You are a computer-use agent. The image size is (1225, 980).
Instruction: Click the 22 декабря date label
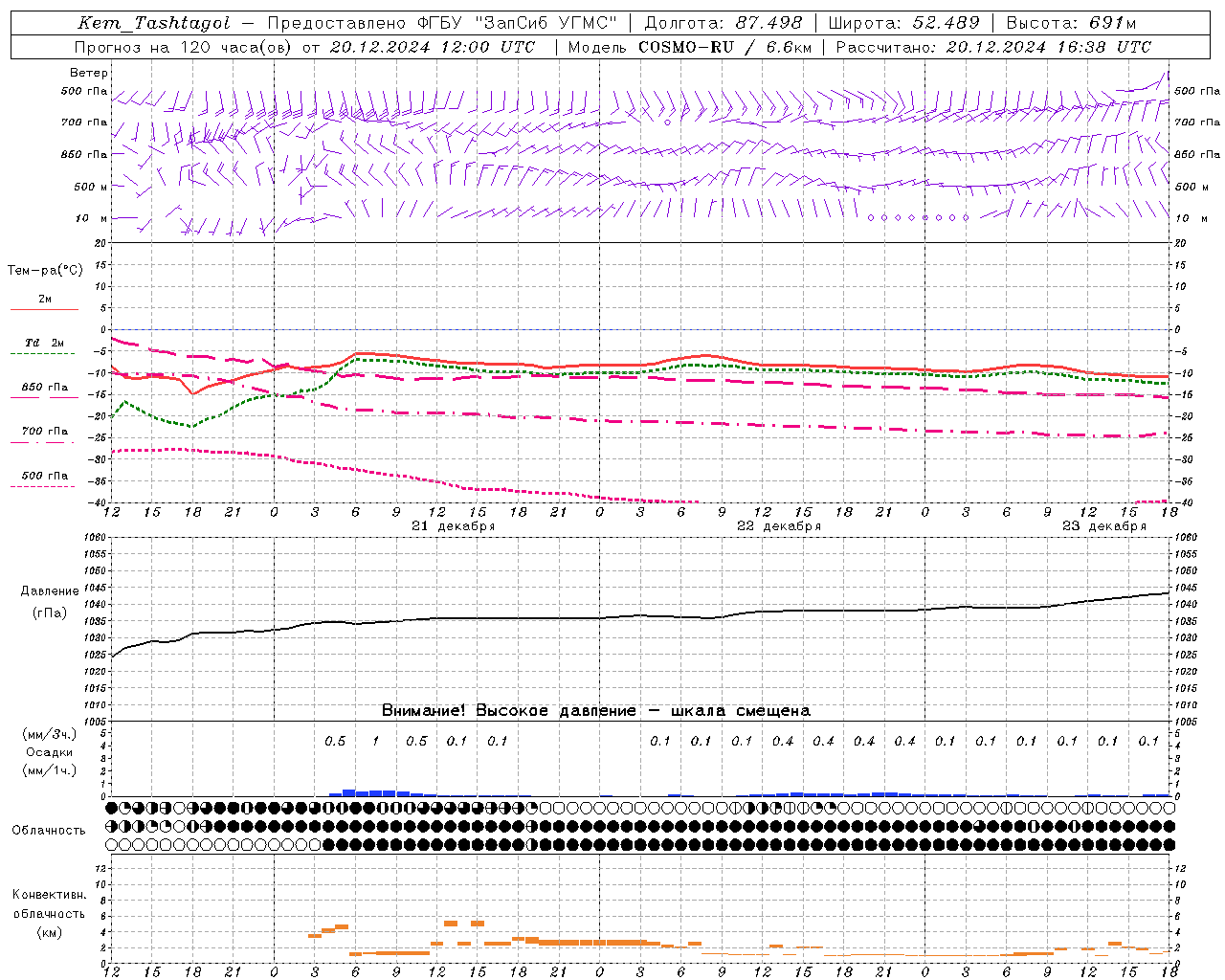(778, 526)
